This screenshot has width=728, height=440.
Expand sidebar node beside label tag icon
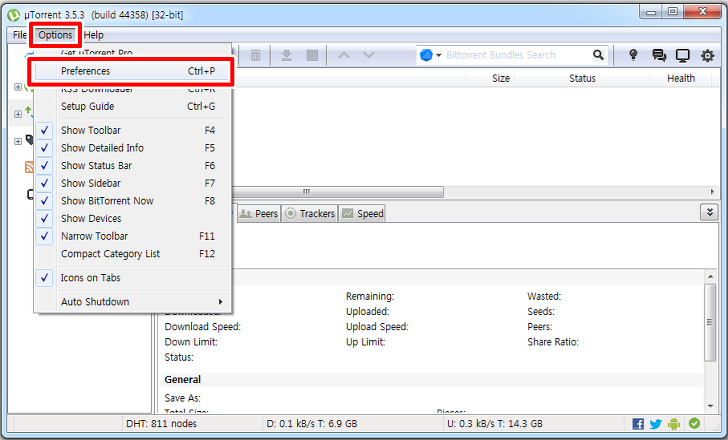[18, 141]
